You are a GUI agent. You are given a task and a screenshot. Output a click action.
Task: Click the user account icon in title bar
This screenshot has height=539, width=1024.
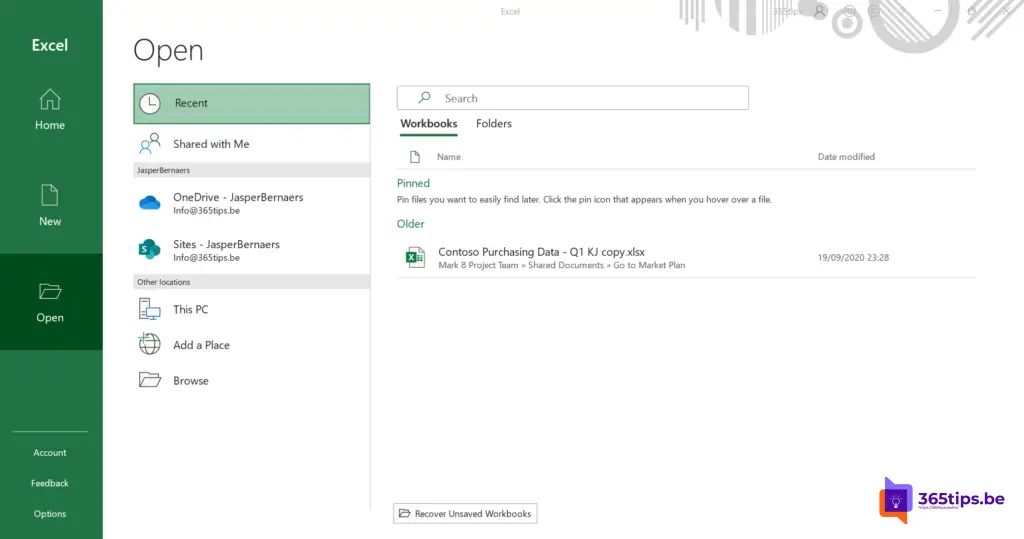819,11
